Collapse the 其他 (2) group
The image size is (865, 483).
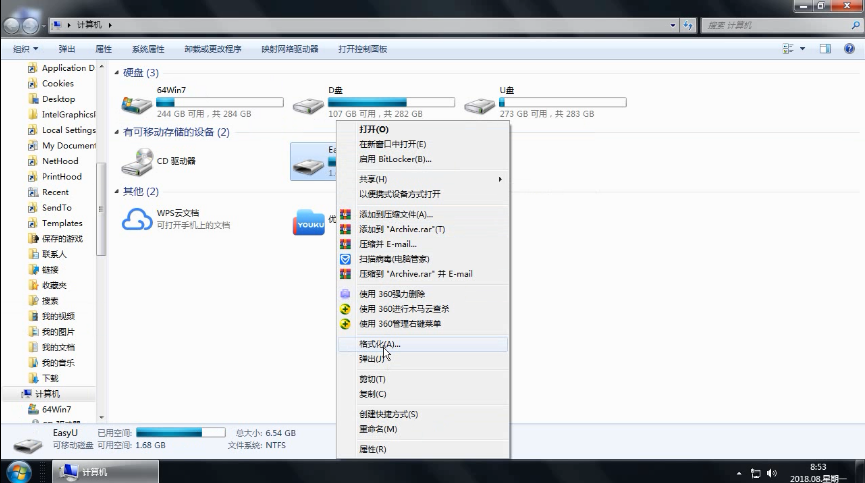tap(116, 192)
